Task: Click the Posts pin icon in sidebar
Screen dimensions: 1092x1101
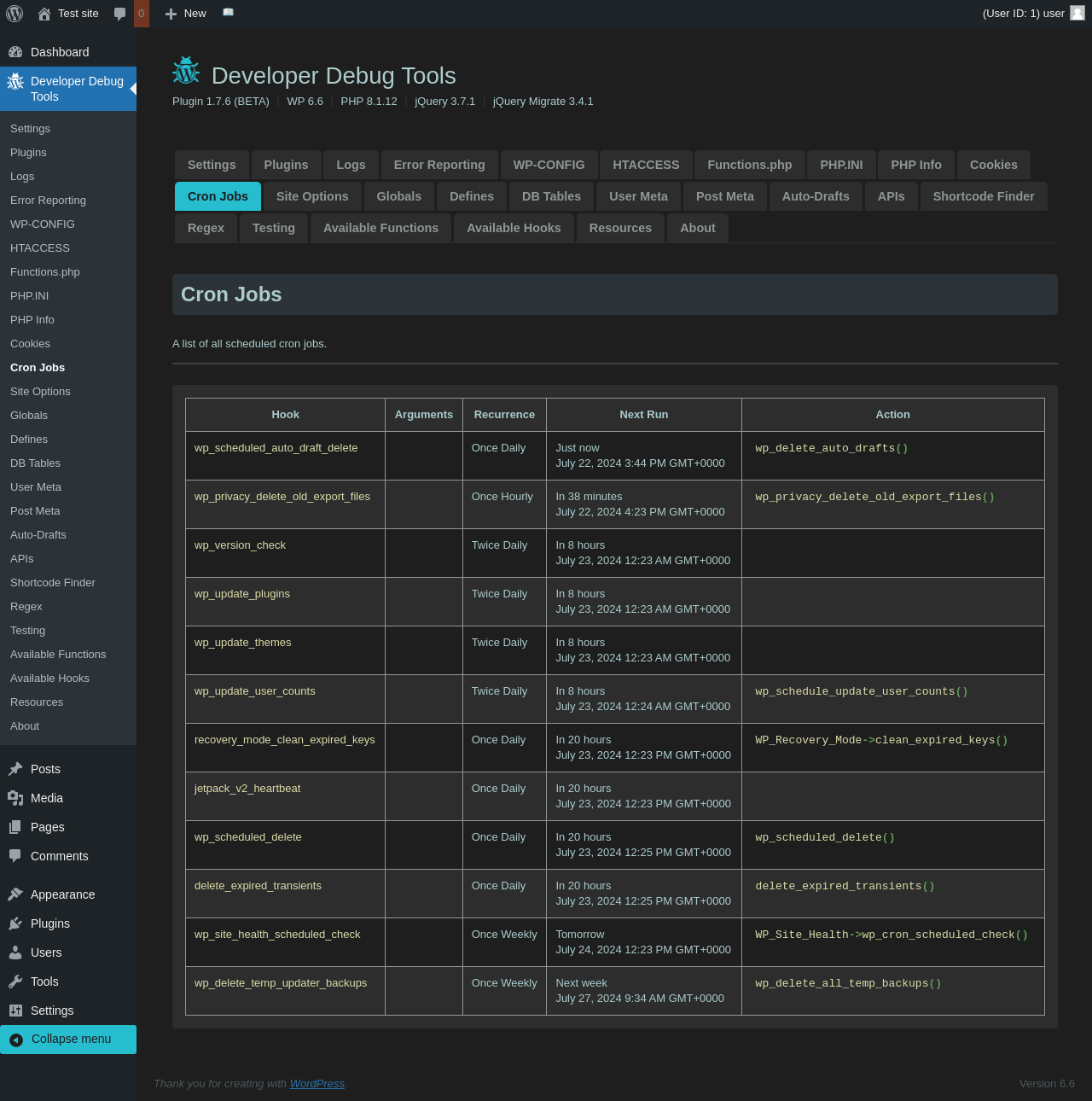Action: click(x=15, y=769)
